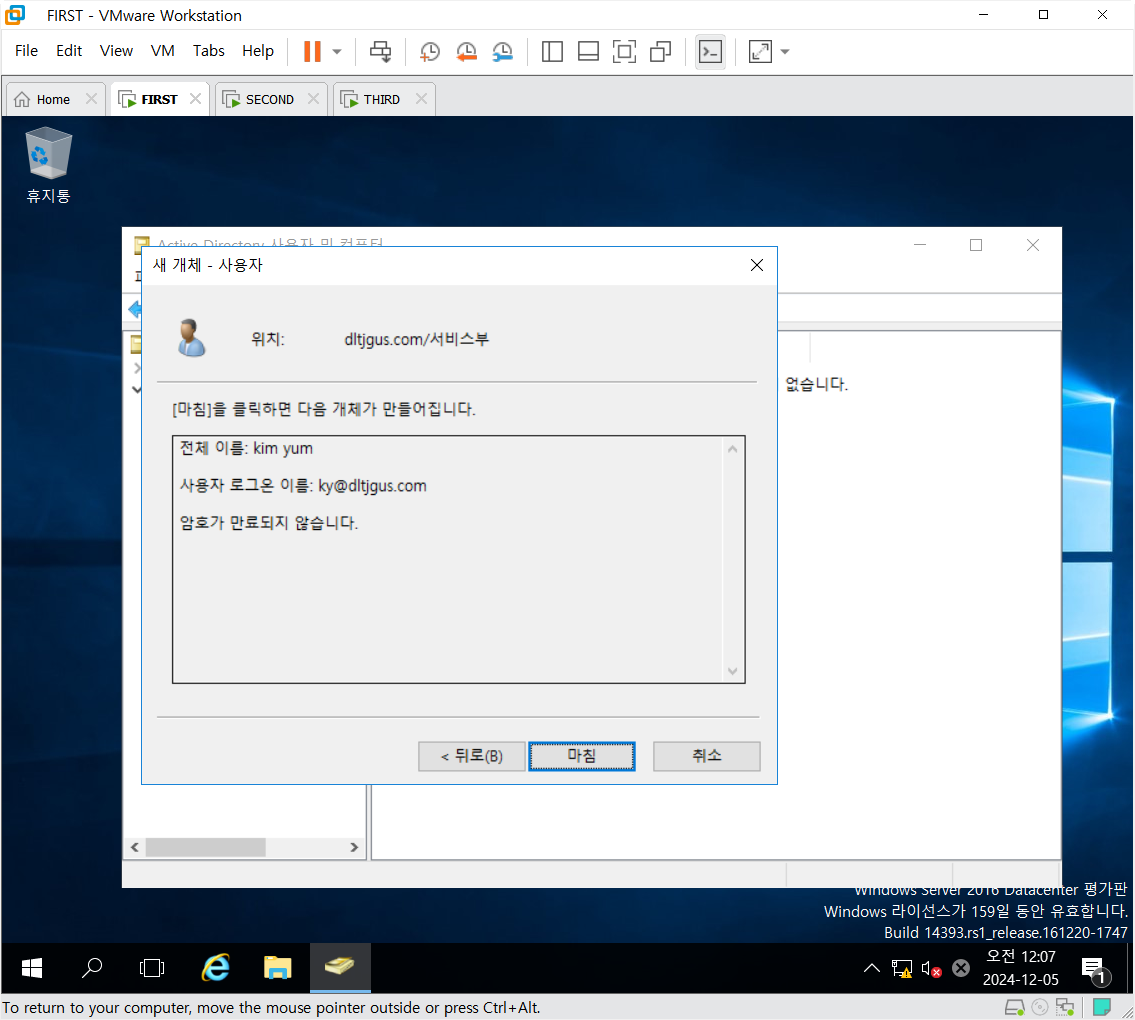The height and width of the screenshot is (1020, 1135).
Task: Open the power options dropdown arrow
Action: click(337, 52)
